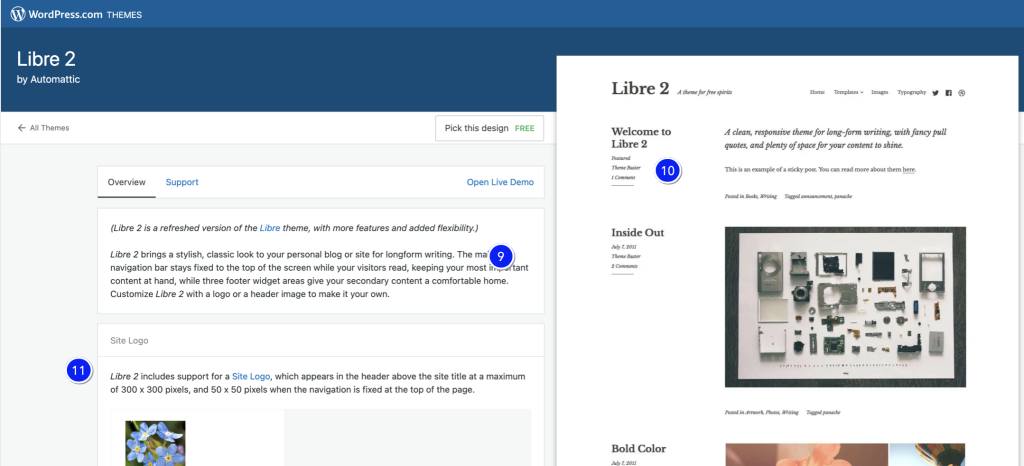Click the blue number 10 annotation badge
The height and width of the screenshot is (466, 1024).
coord(668,171)
